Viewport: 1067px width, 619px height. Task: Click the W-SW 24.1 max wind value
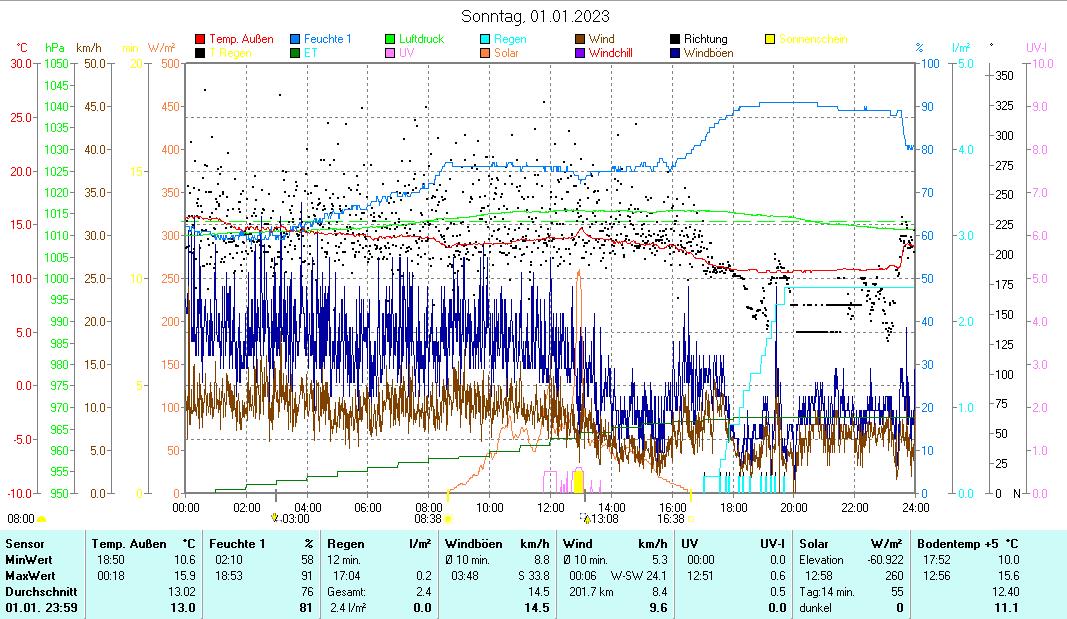pyautogui.click(x=639, y=575)
